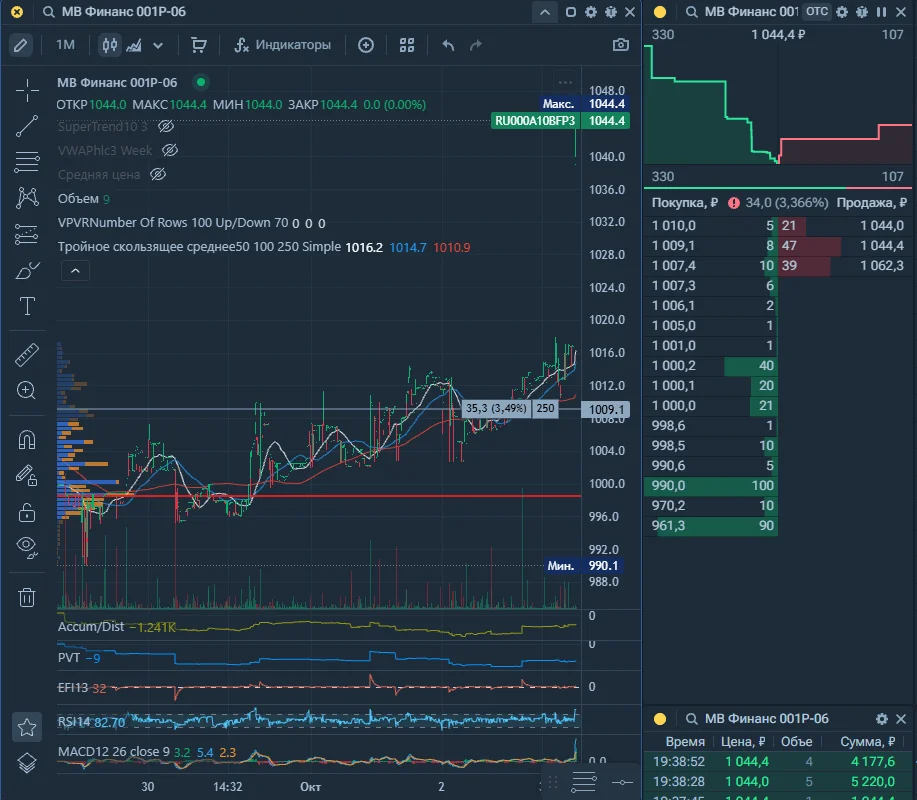Open the order cart icon in chart toolbar
917x800 pixels.
199,45
